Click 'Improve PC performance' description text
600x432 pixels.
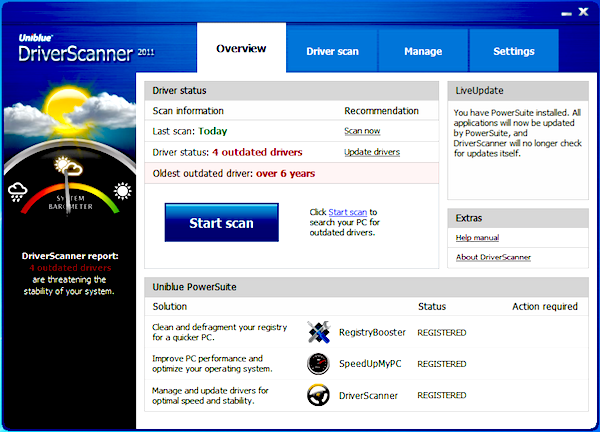[212, 364]
